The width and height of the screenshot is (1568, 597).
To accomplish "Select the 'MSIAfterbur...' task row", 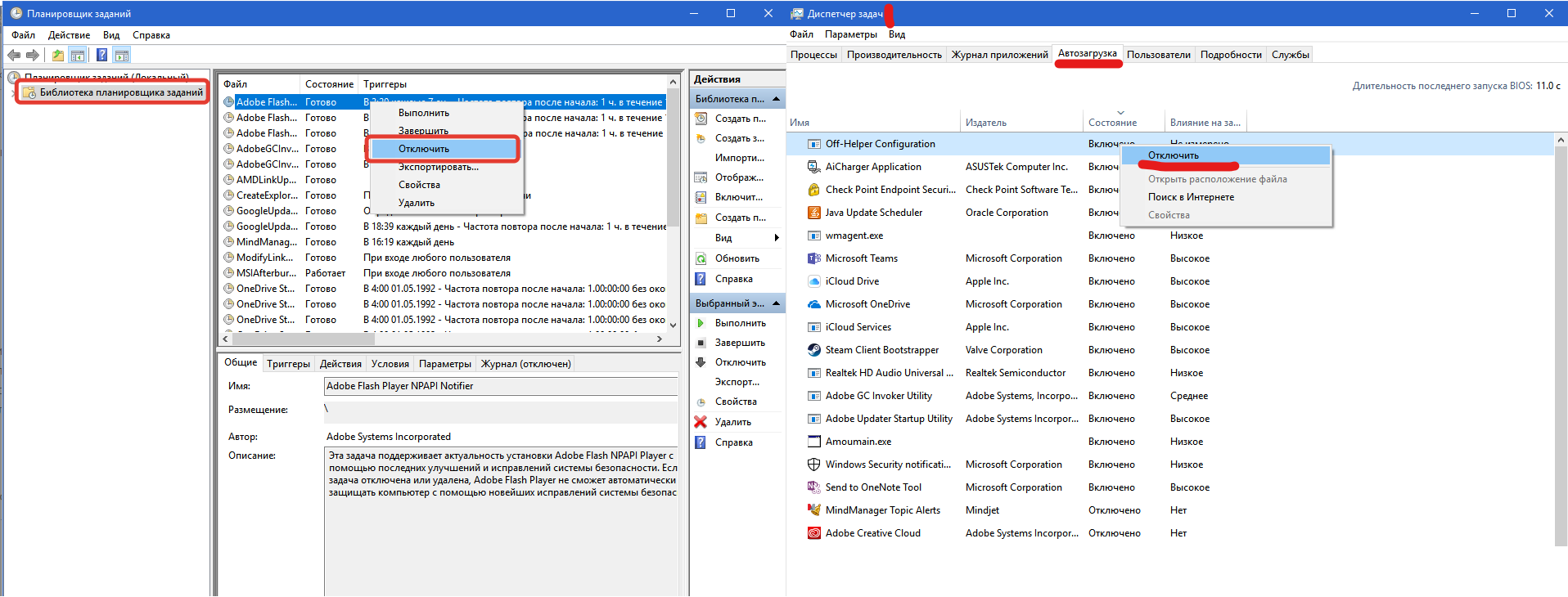I will [x=444, y=273].
